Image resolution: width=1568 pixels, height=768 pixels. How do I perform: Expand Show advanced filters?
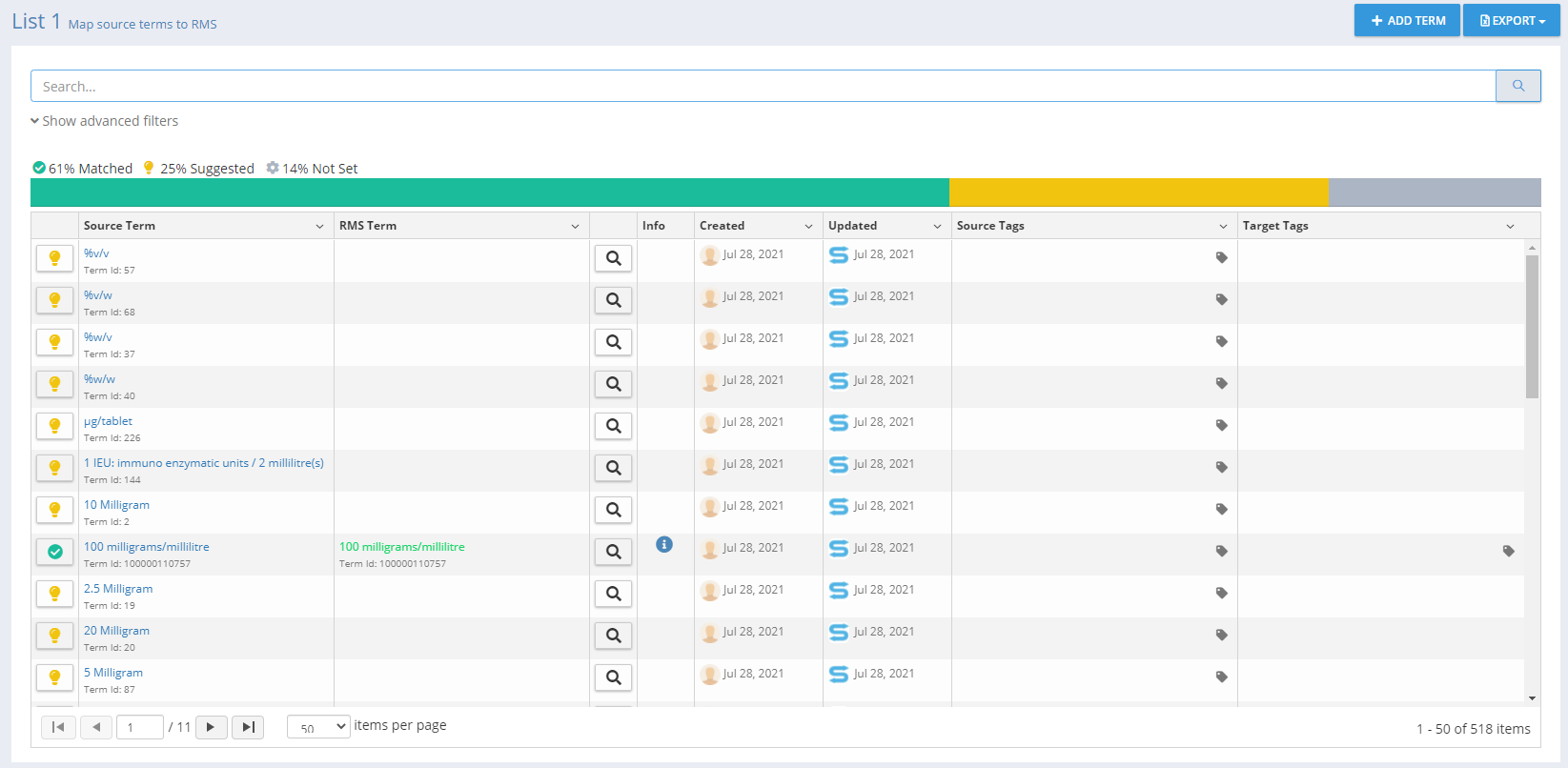[105, 121]
